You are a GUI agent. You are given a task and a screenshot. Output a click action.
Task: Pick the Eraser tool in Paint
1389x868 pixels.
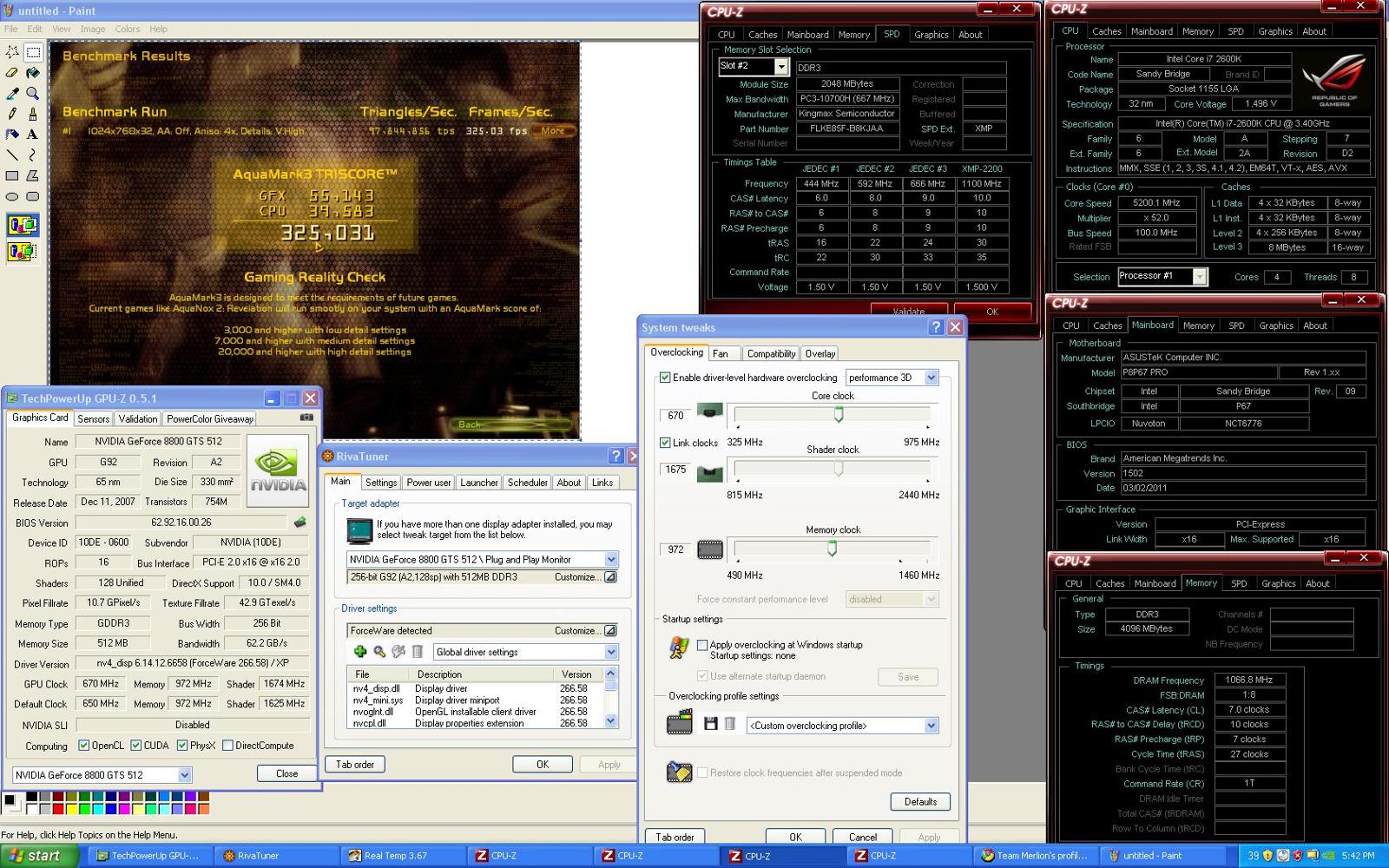click(12, 73)
